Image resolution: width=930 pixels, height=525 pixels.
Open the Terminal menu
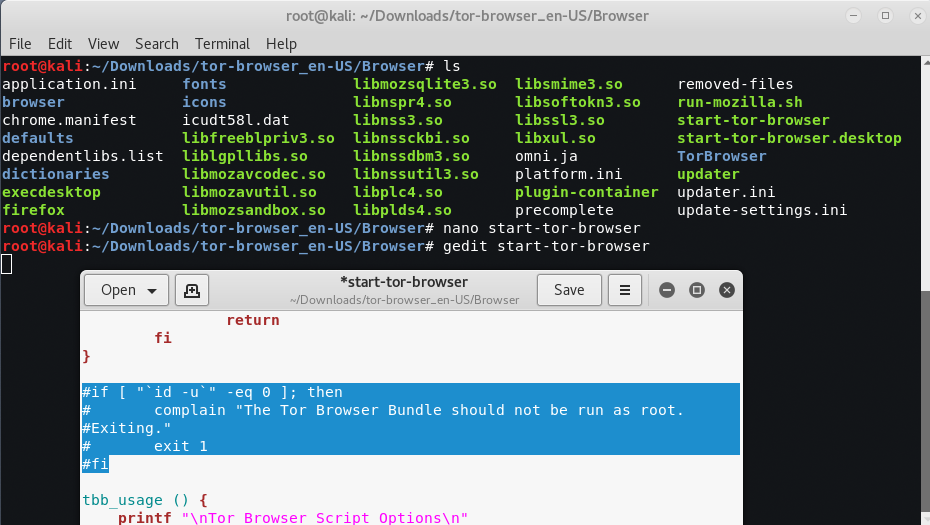[222, 44]
